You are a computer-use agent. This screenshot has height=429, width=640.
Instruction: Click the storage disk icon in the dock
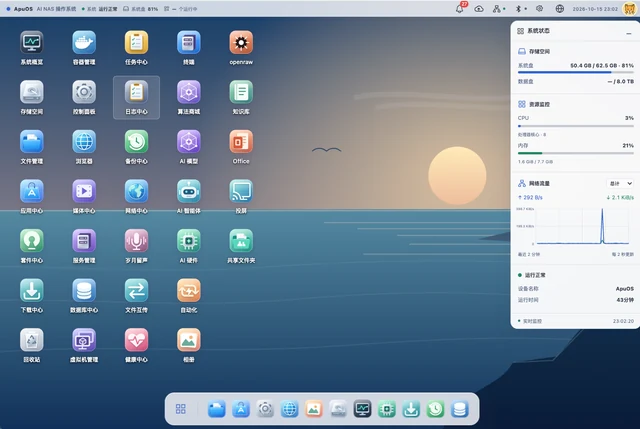point(338,409)
